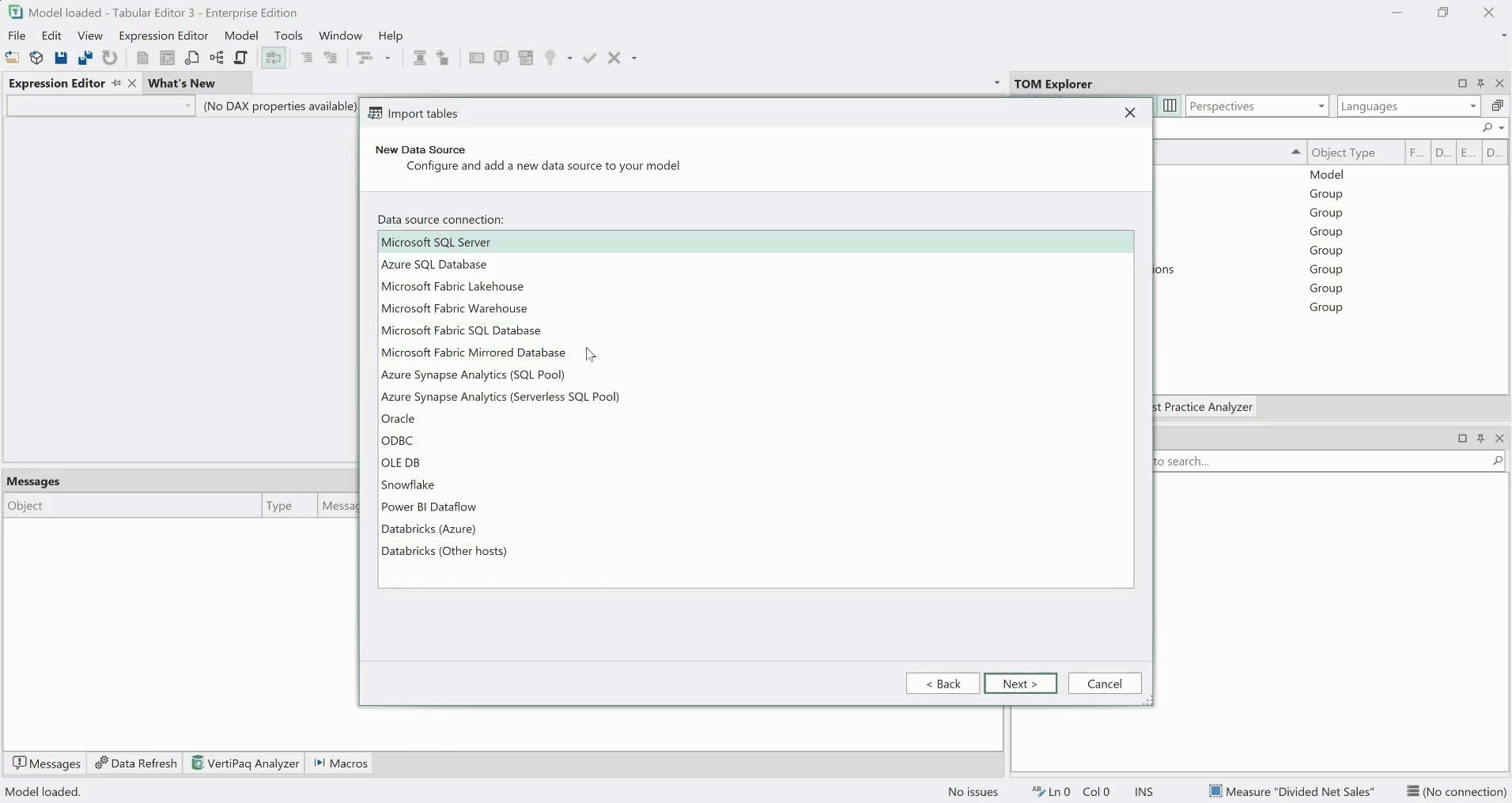The height and width of the screenshot is (803, 1512).
Task: Click the New diagram hierarchy icon
Action: tap(217, 58)
